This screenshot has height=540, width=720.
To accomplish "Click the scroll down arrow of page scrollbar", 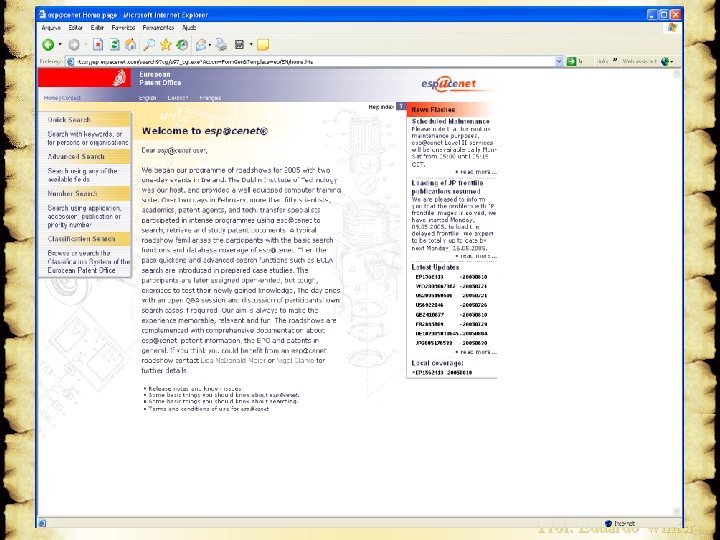I will (x=676, y=511).
